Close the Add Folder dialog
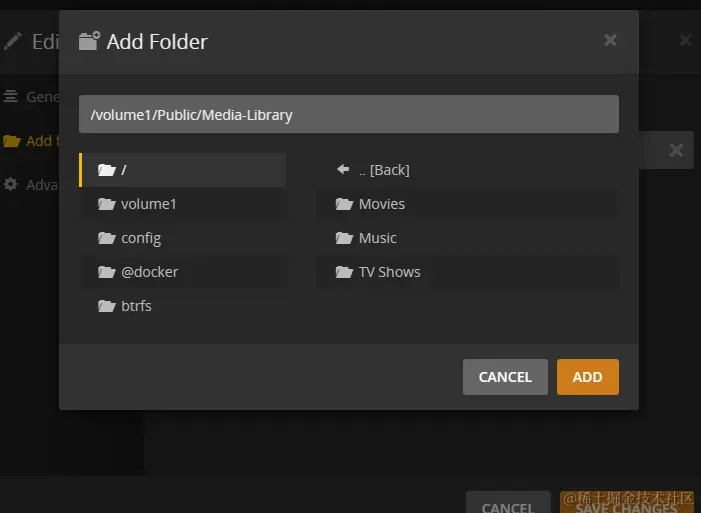 click(610, 40)
